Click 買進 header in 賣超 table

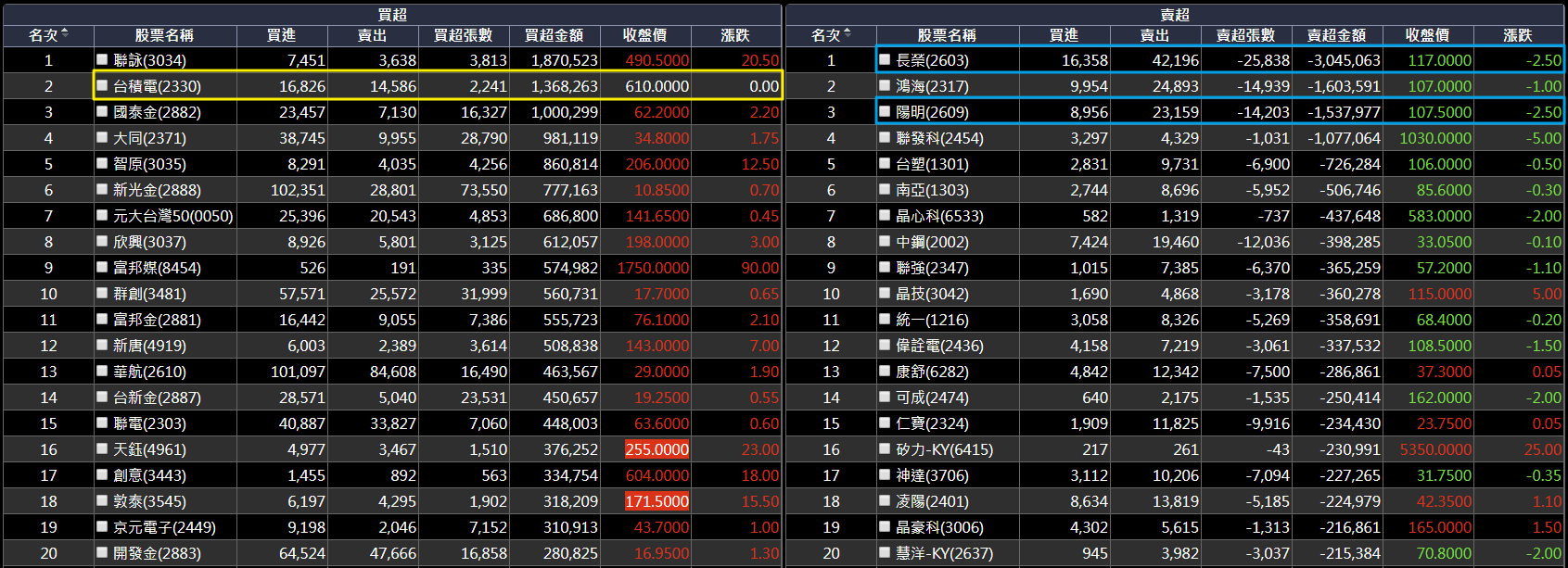tap(1064, 35)
